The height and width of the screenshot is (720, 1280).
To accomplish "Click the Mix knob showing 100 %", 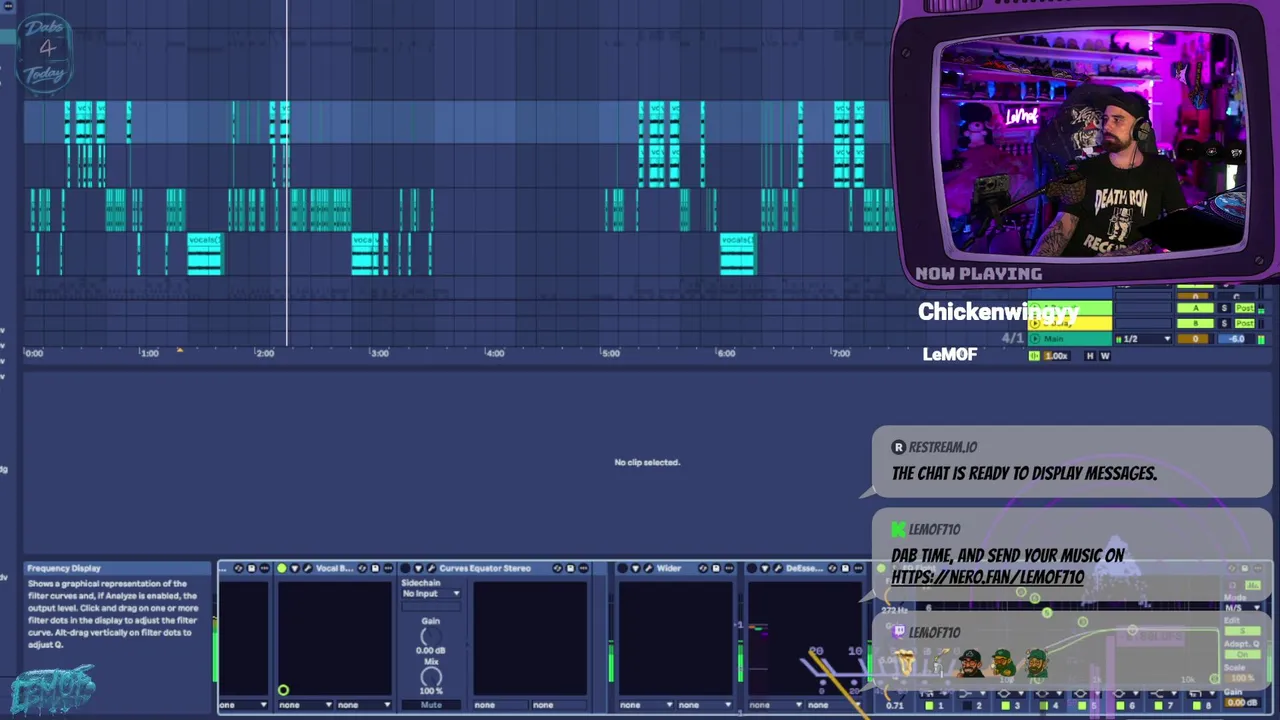I will click(x=431, y=677).
